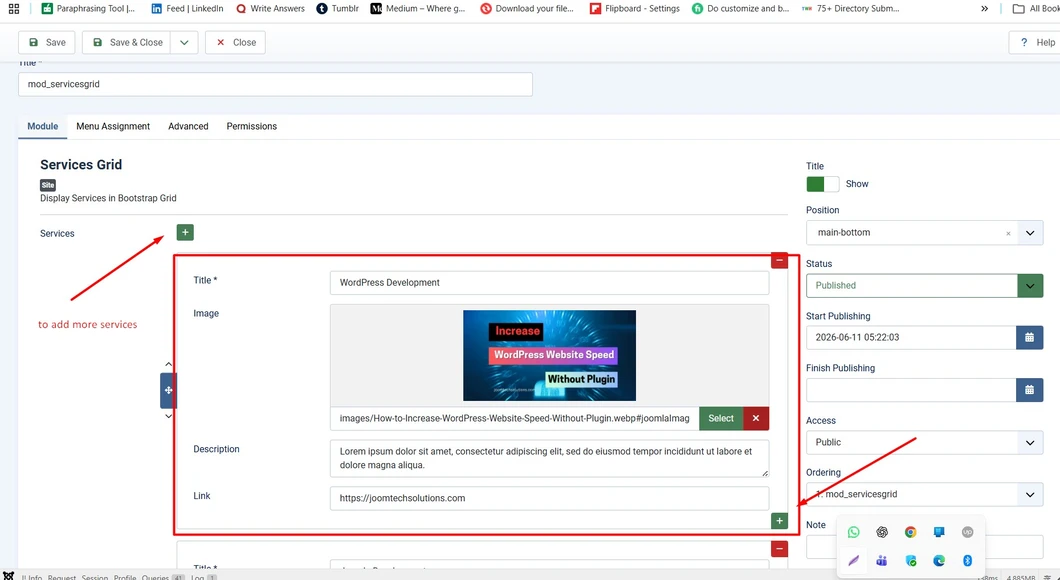Open the Tumblr bookmark
The image size is (1060, 580).
coord(337,9)
